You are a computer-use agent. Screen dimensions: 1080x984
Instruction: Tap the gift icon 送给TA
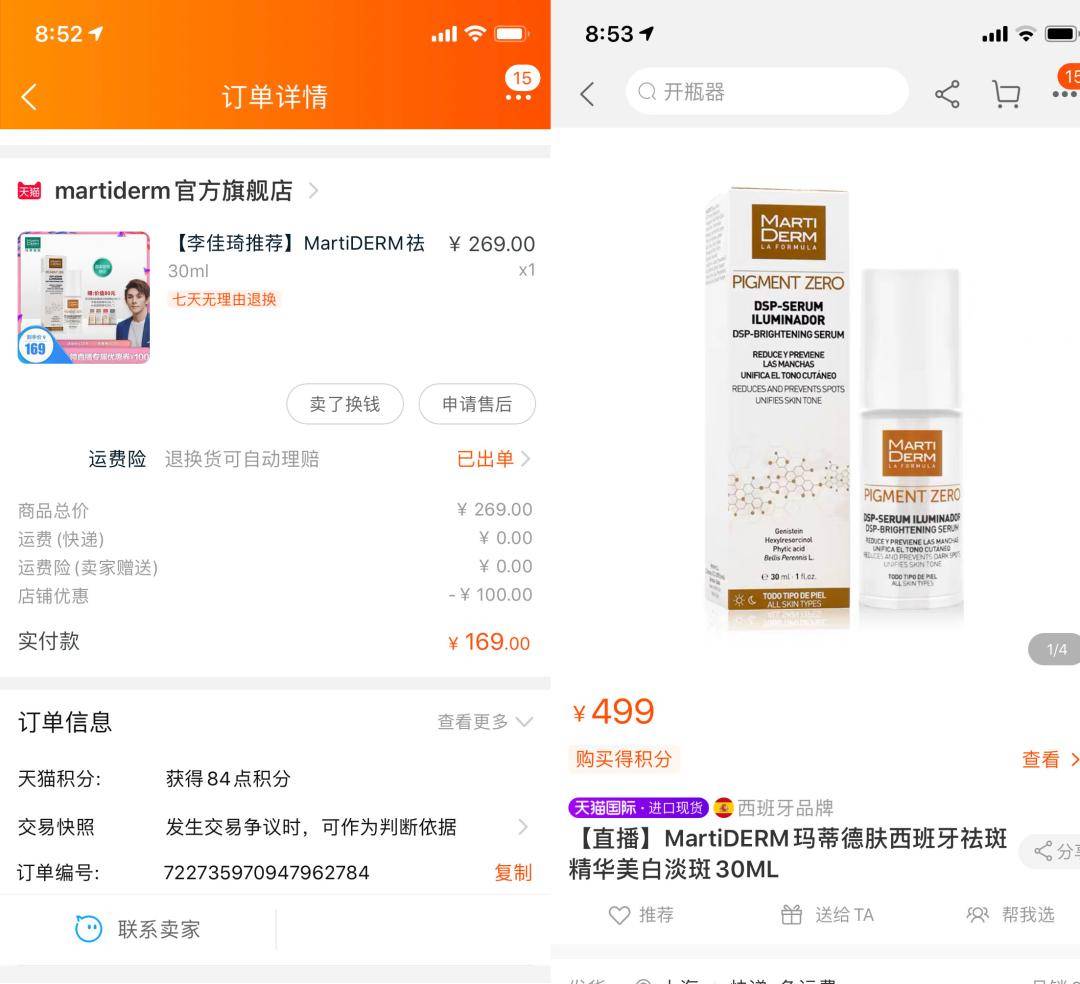(x=791, y=914)
